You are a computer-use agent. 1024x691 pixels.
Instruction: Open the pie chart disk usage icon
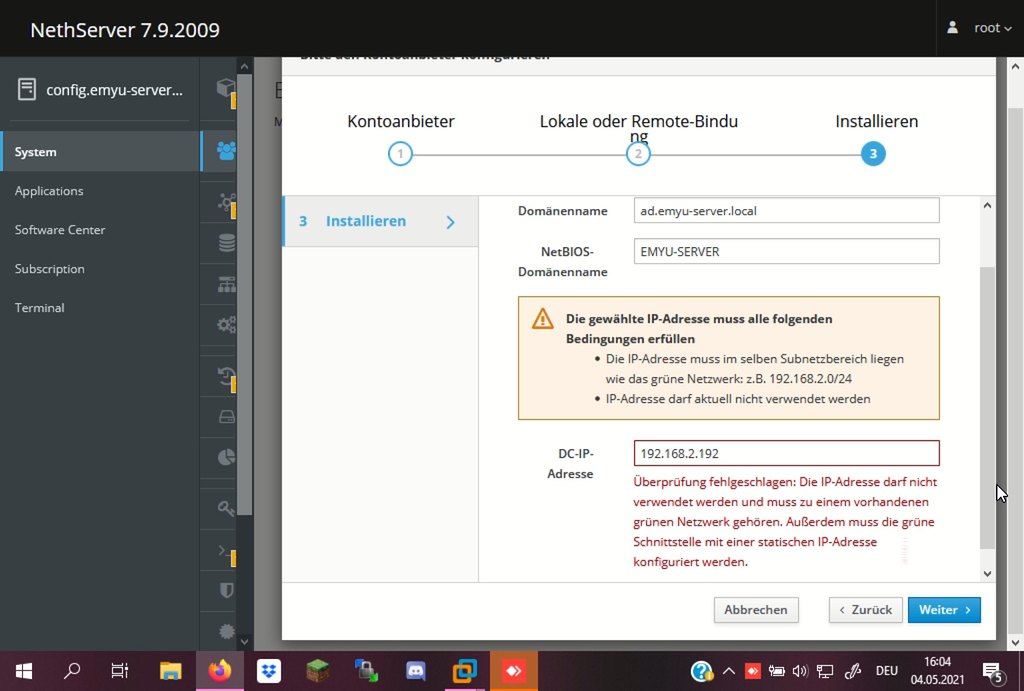226,457
